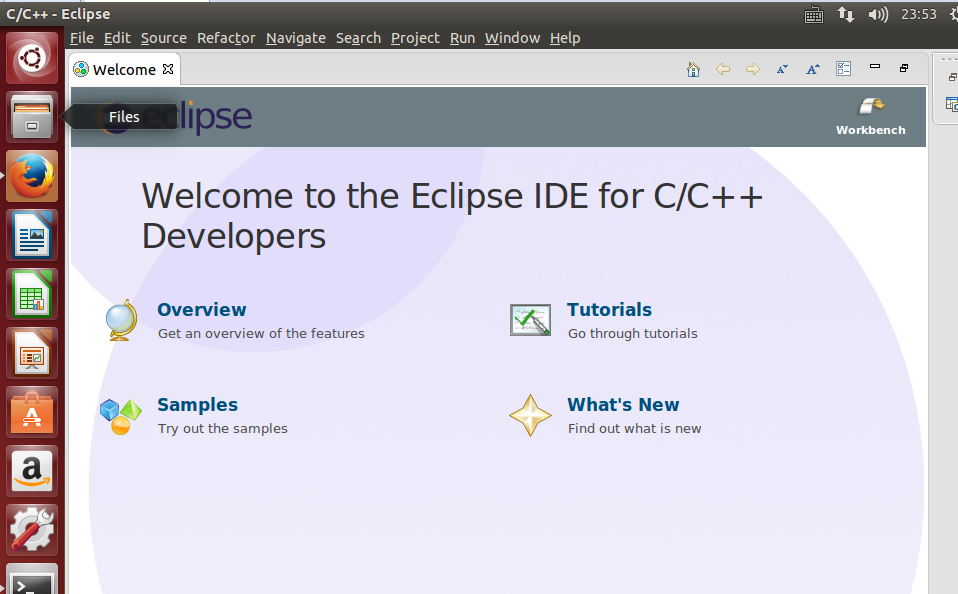Screen dimensions: 958x594
Task: Navigate back with the left arrow icon
Action: [x=723, y=69]
